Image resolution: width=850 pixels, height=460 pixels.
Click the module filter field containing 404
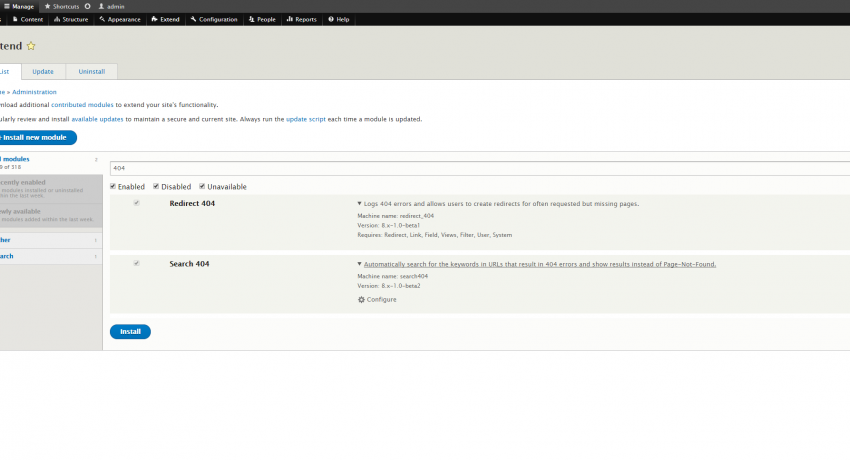point(480,168)
